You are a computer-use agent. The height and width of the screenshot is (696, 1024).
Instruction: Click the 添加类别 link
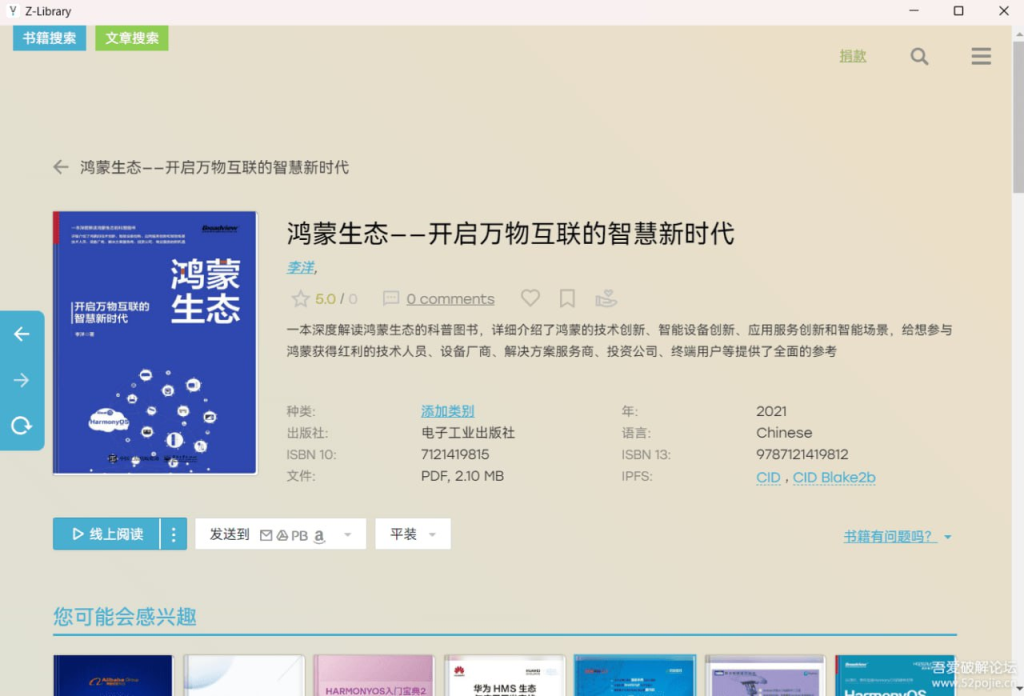447,411
